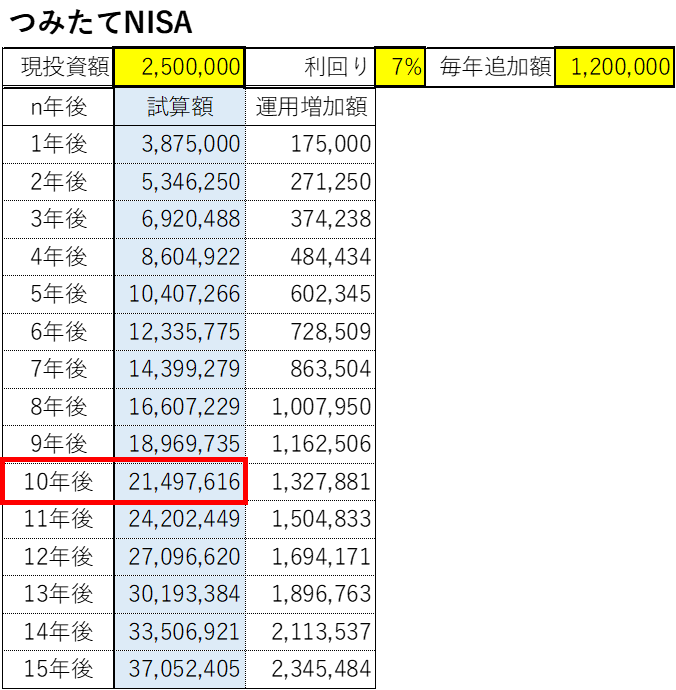This screenshot has width=676, height=690.
Task: Click the n年後 column header
Action: click(x=58, y=107)
